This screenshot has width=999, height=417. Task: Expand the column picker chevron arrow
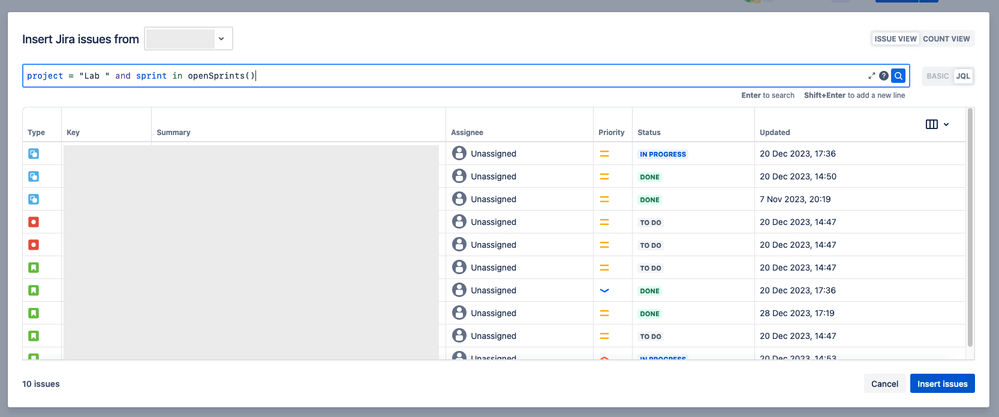[946, 124]
